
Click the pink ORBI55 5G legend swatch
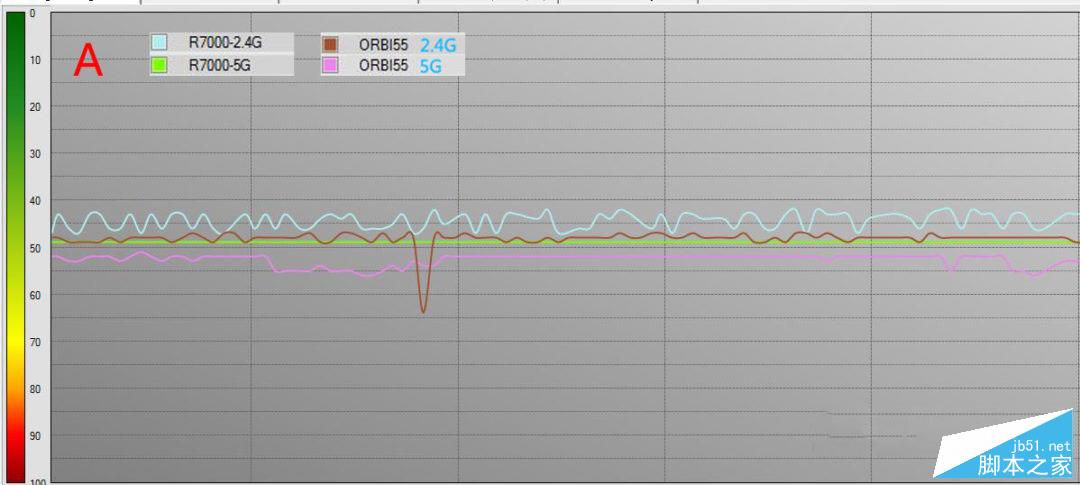[330, 66]
